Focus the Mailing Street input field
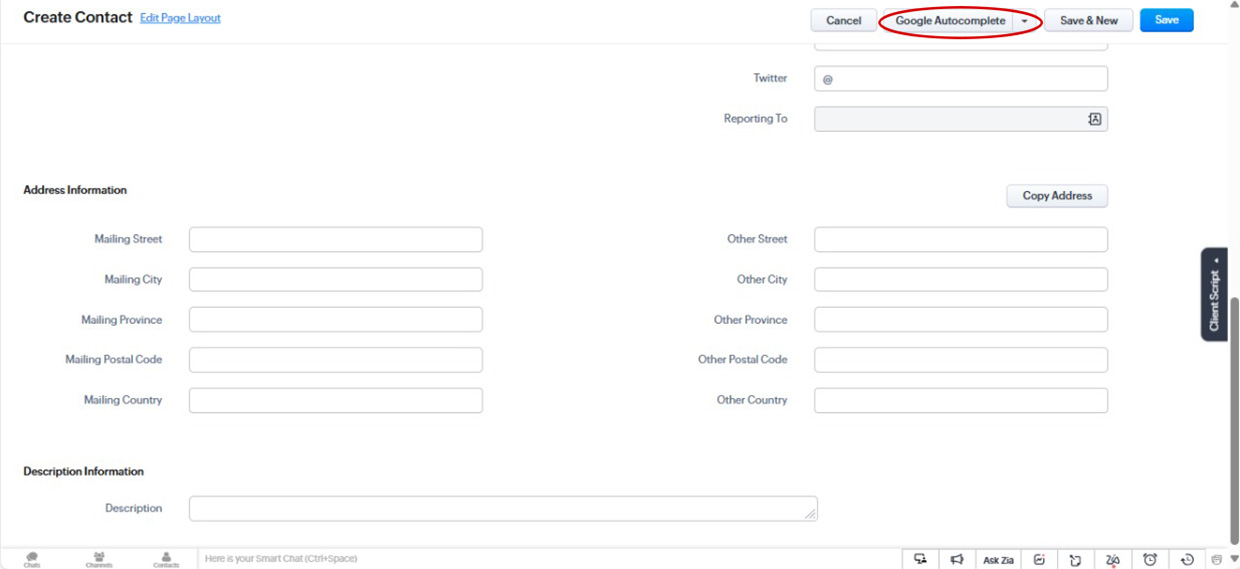 pyautogui.click(x=335, y=240)
